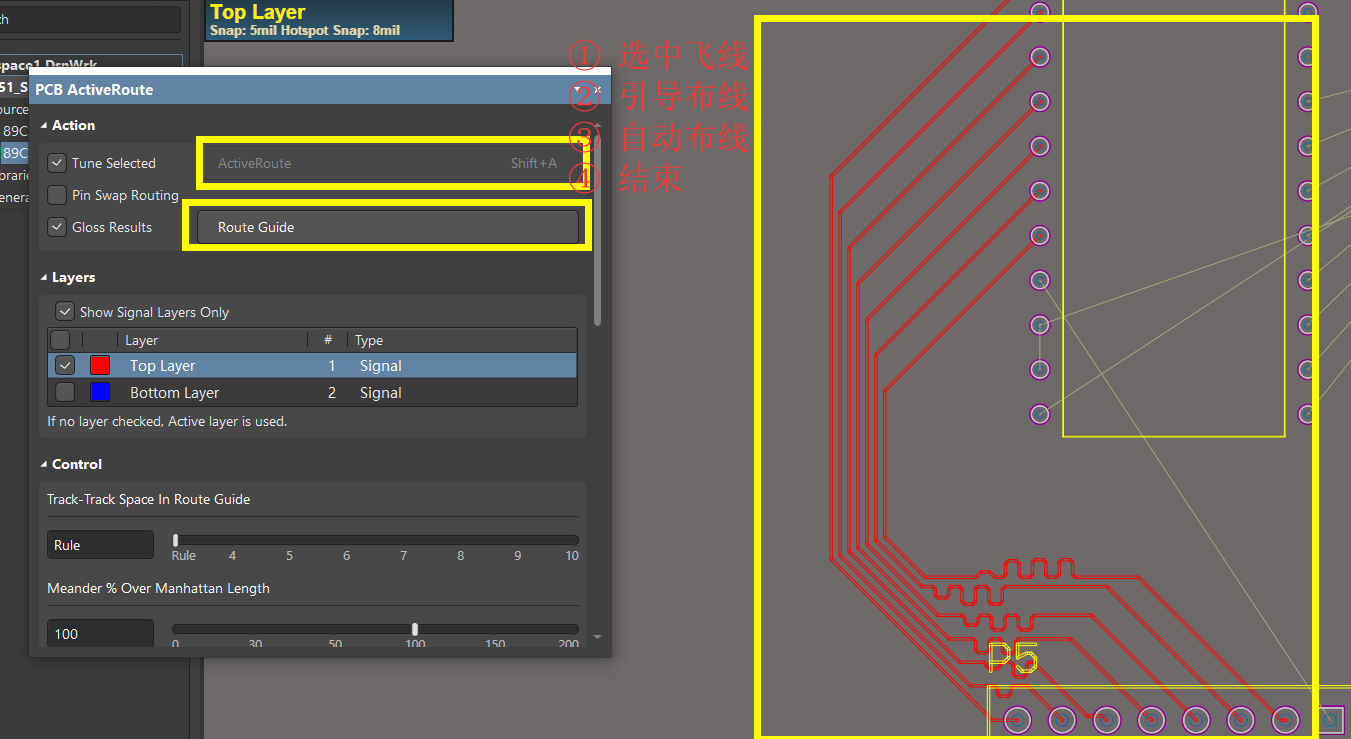Image resolution: width=1351 pixels, height=739 pixels.
Task: Open the Route Guide tool
Action: coord(386,226)
